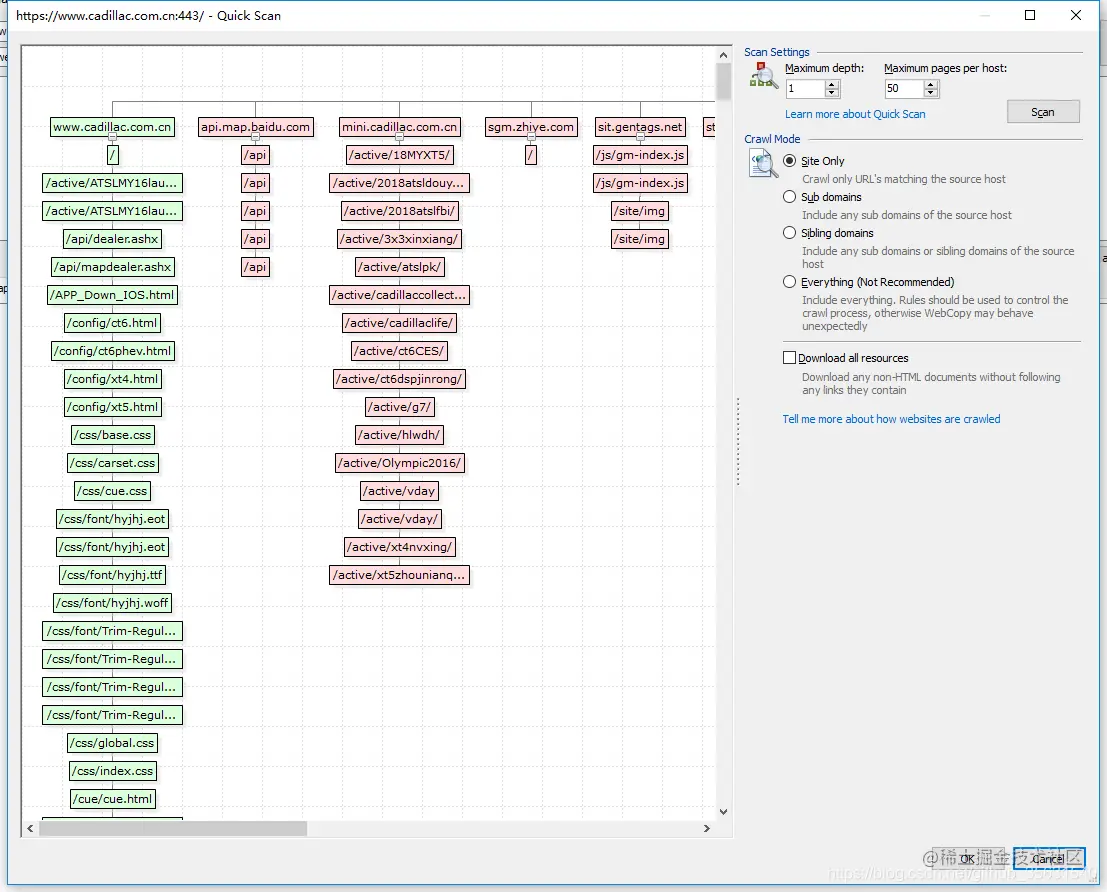Close the Quick Scan window

click(x=1076, y=15)
